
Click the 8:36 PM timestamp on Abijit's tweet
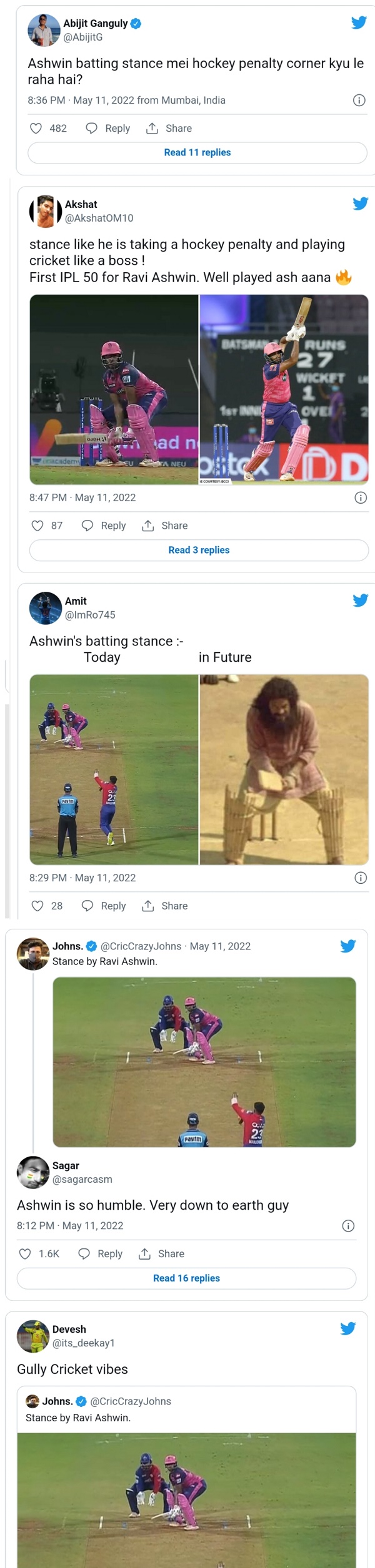46,100
